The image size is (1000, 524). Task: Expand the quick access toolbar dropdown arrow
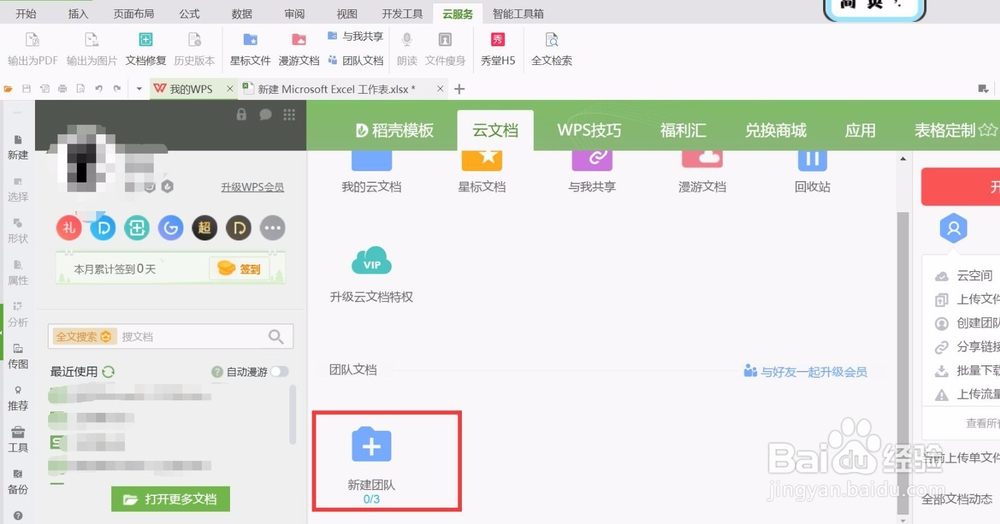click(x=139, y=89)
